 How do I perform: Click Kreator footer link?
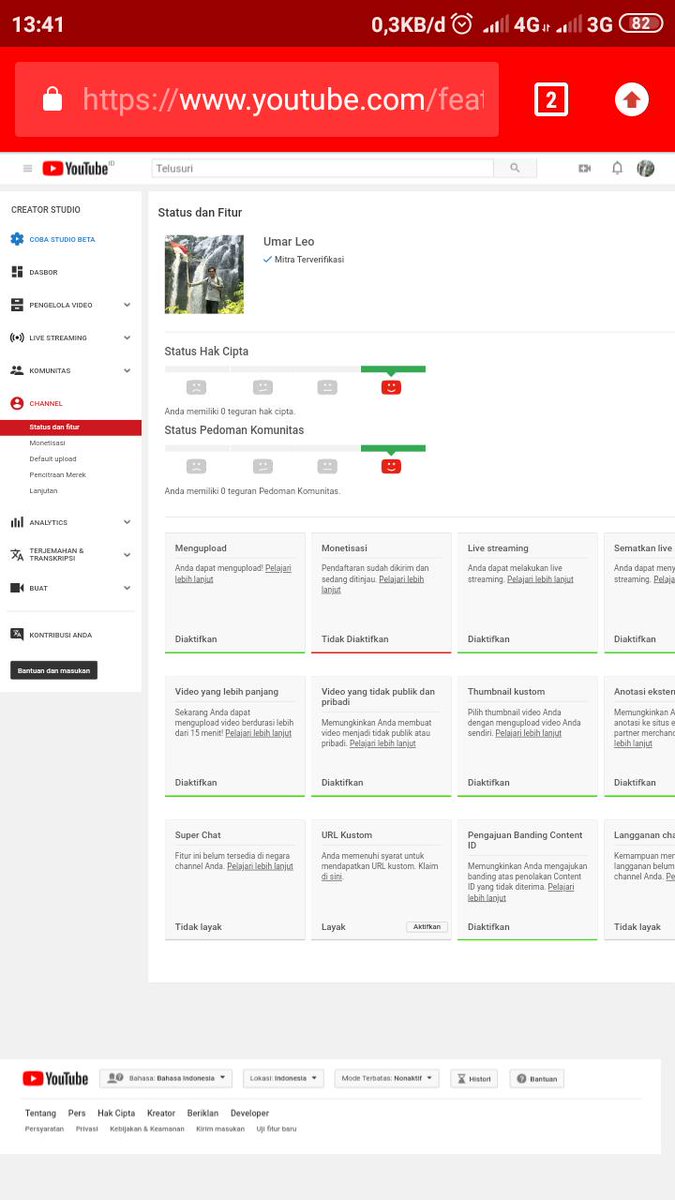pyautogui.click(x=161, y=1113)
